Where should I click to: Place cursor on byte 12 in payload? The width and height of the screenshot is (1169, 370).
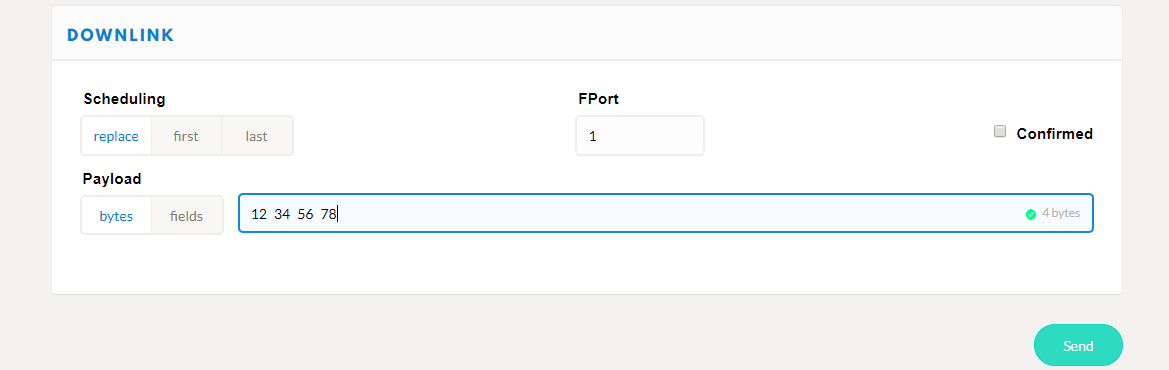click(259, 215)
